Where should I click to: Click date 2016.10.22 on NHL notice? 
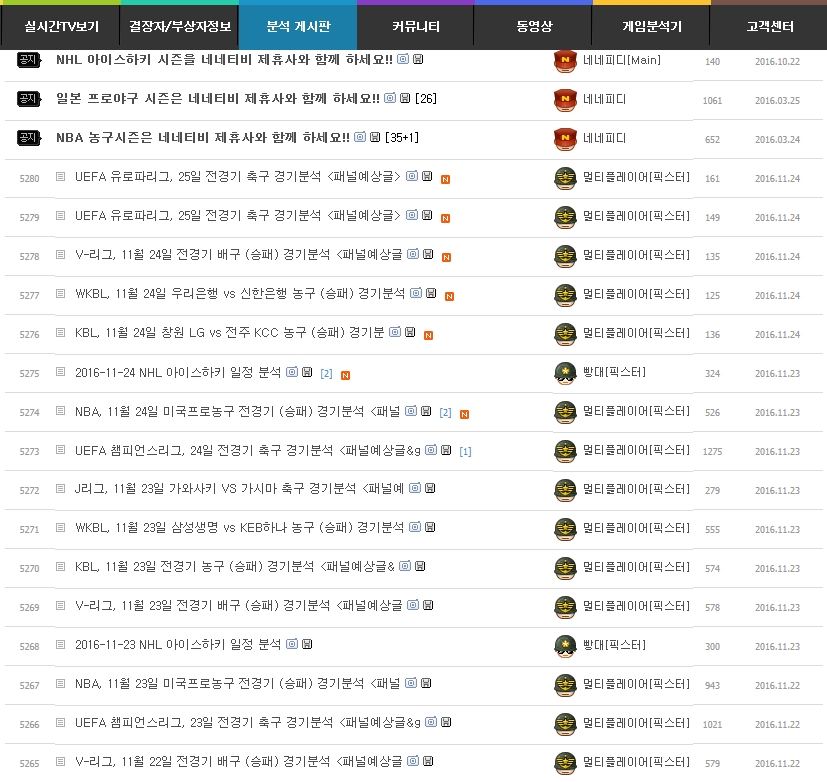777,62
